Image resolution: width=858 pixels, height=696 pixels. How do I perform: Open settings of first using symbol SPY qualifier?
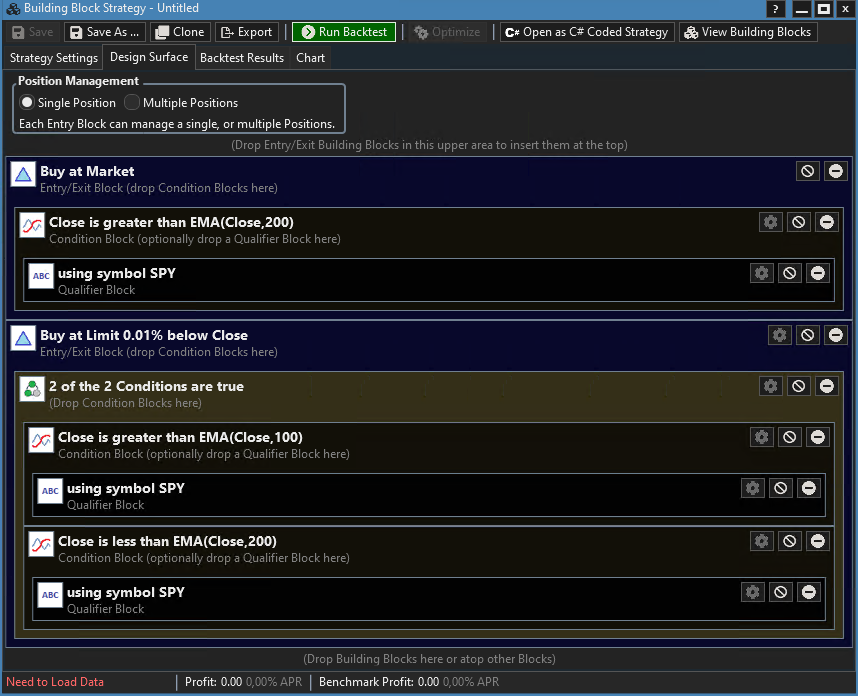tap(762, 273)
